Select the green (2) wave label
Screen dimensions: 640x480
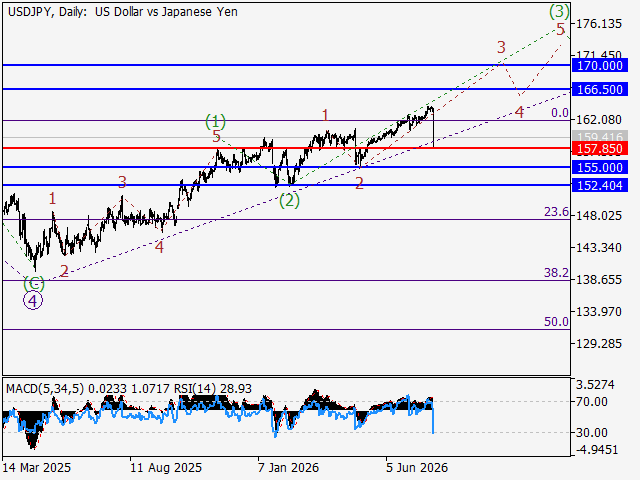tap(289, 200)
